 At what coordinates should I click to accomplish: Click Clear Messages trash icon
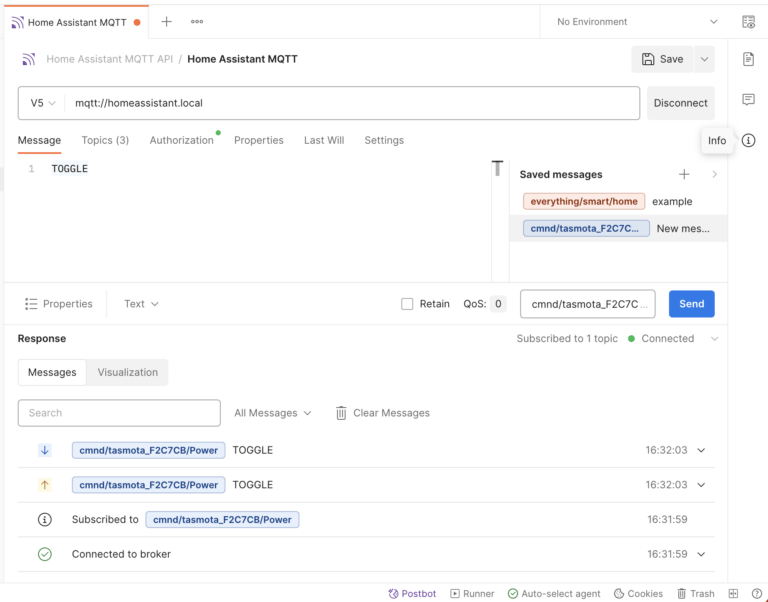pos(341,413)
